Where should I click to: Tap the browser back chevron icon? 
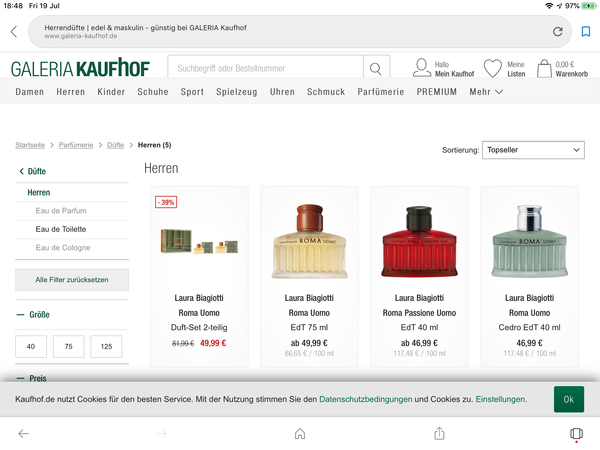(14, 31)
